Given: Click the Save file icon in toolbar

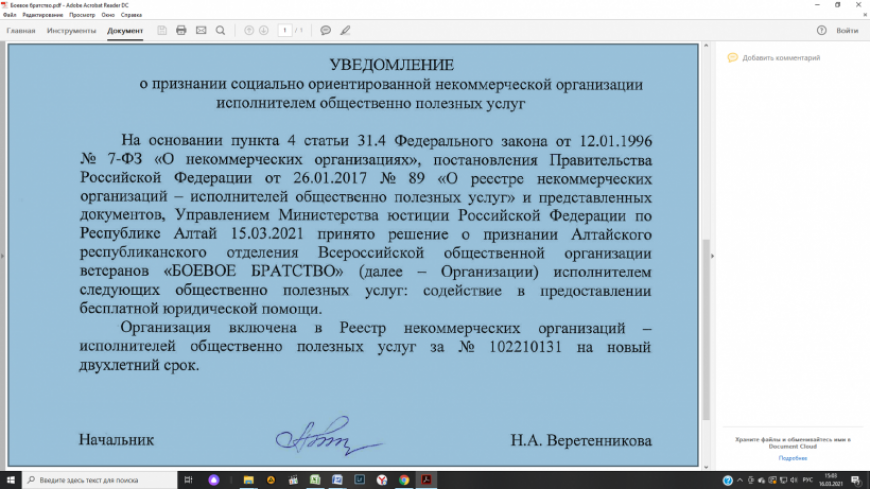Looking at the screenshot, I should click(x=161, y=31).
